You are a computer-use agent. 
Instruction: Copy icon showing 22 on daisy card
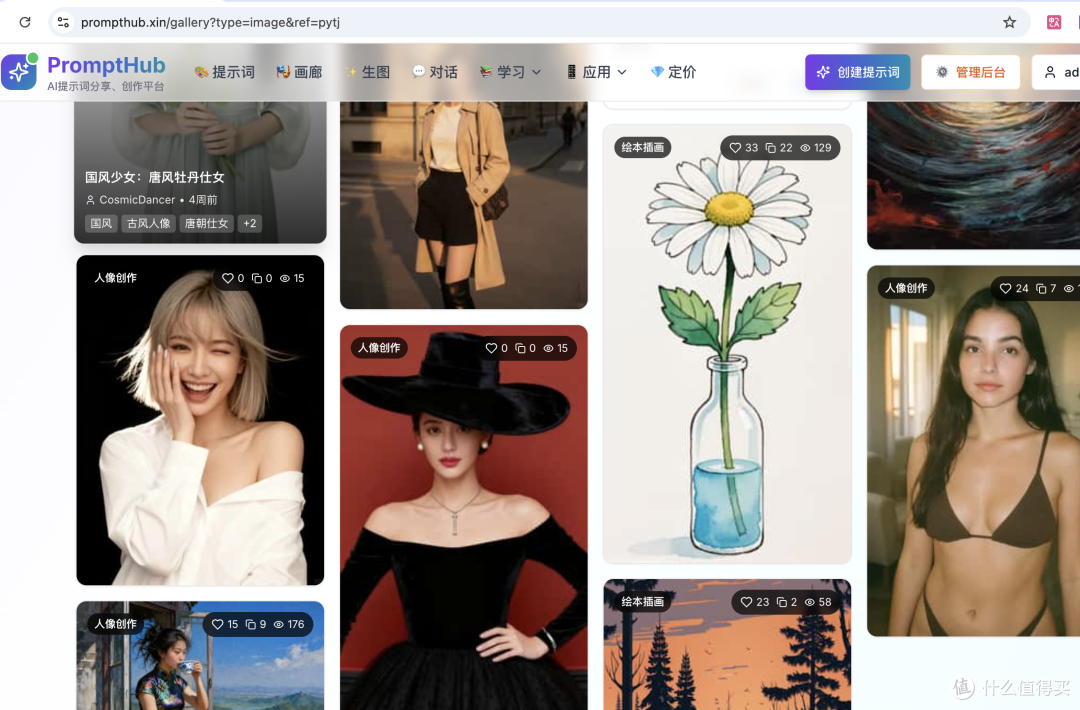[771, 148]
